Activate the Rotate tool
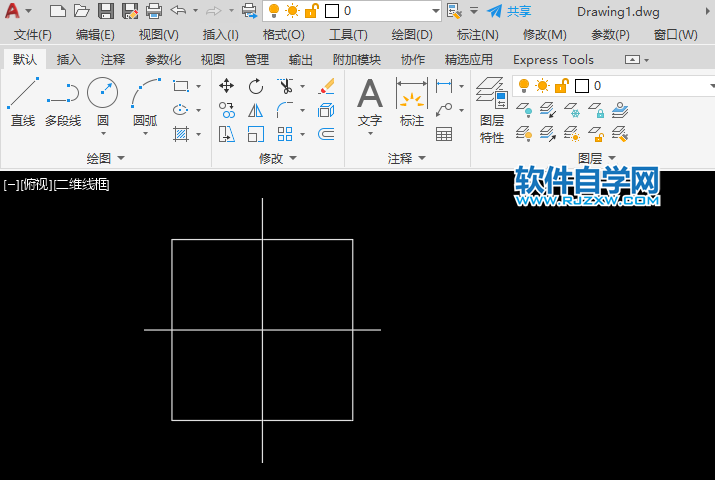This screenshot has height=480, width=715. pos(256,86)
